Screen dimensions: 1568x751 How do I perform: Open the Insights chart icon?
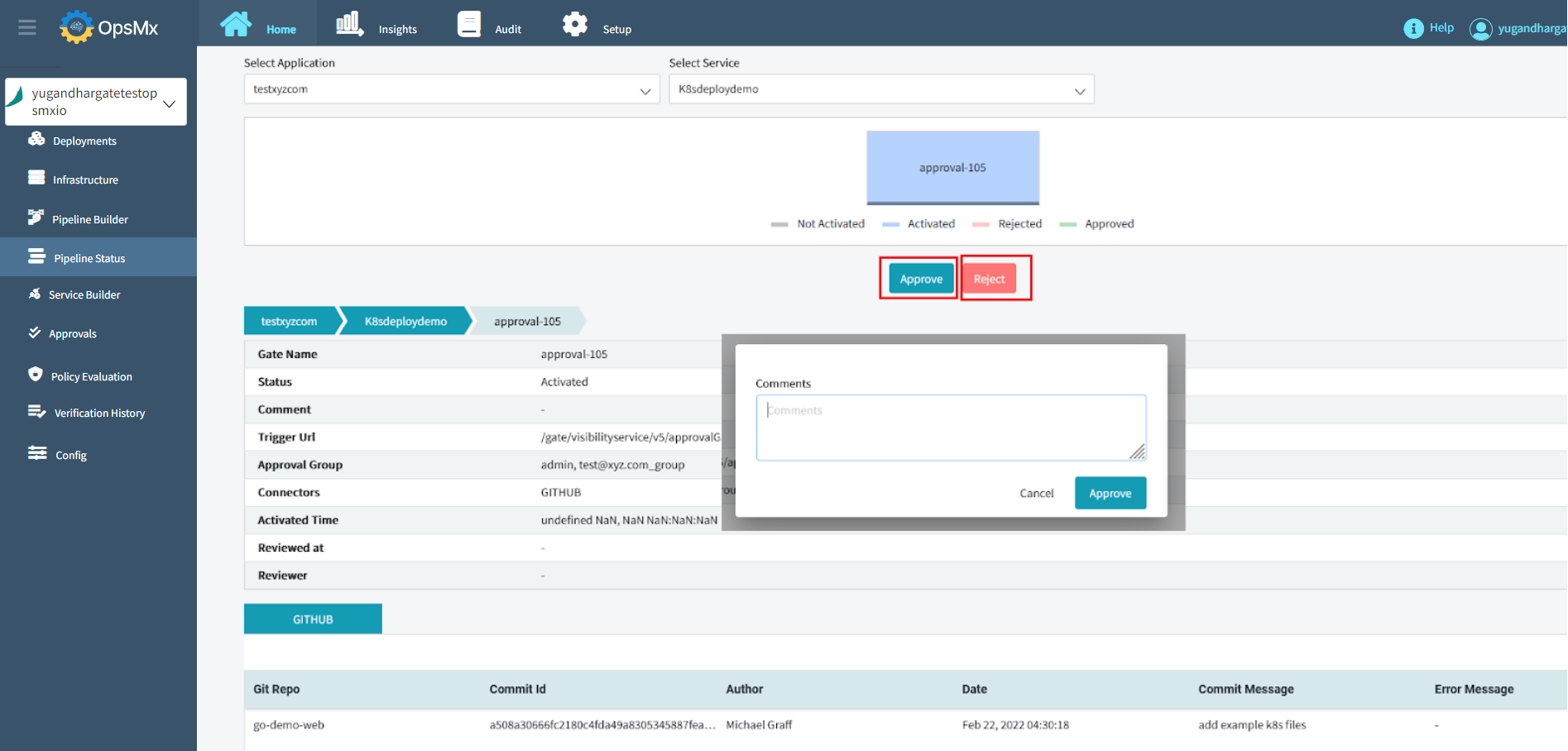(349, 24)
